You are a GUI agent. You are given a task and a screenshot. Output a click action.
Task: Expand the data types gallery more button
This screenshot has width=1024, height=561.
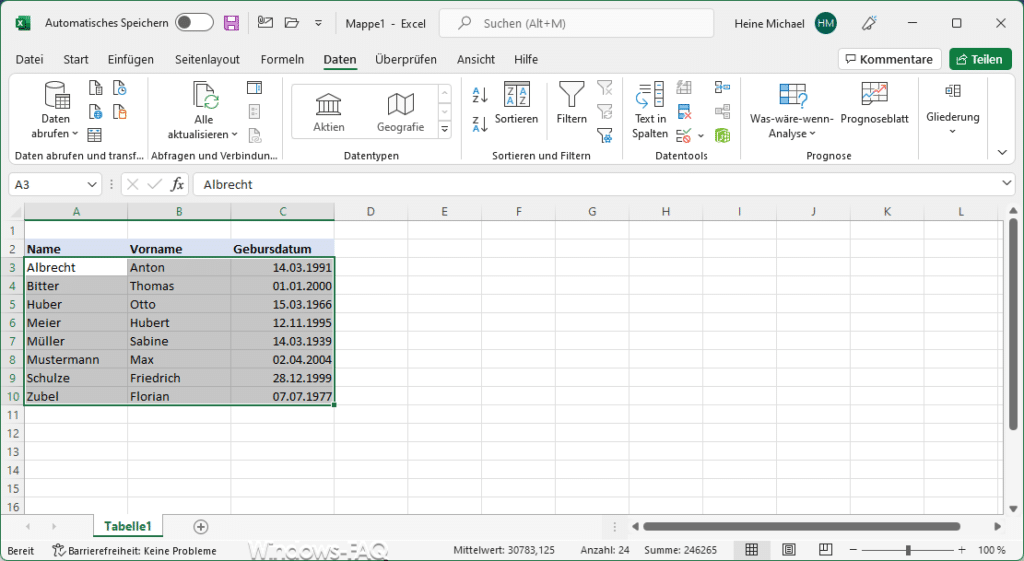coord(445,129)
